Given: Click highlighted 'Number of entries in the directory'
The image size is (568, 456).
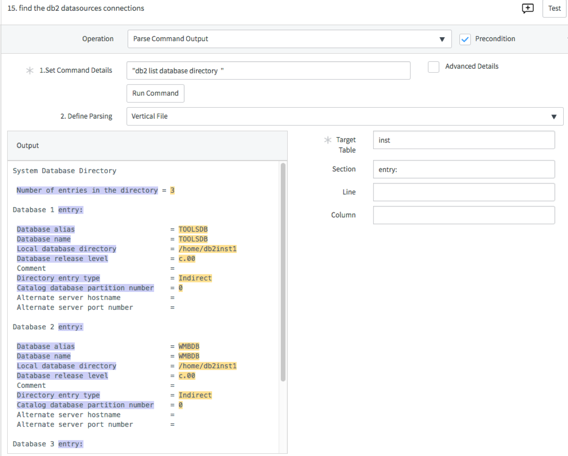Looking at the screenshot, I should [x=87, y=190].
